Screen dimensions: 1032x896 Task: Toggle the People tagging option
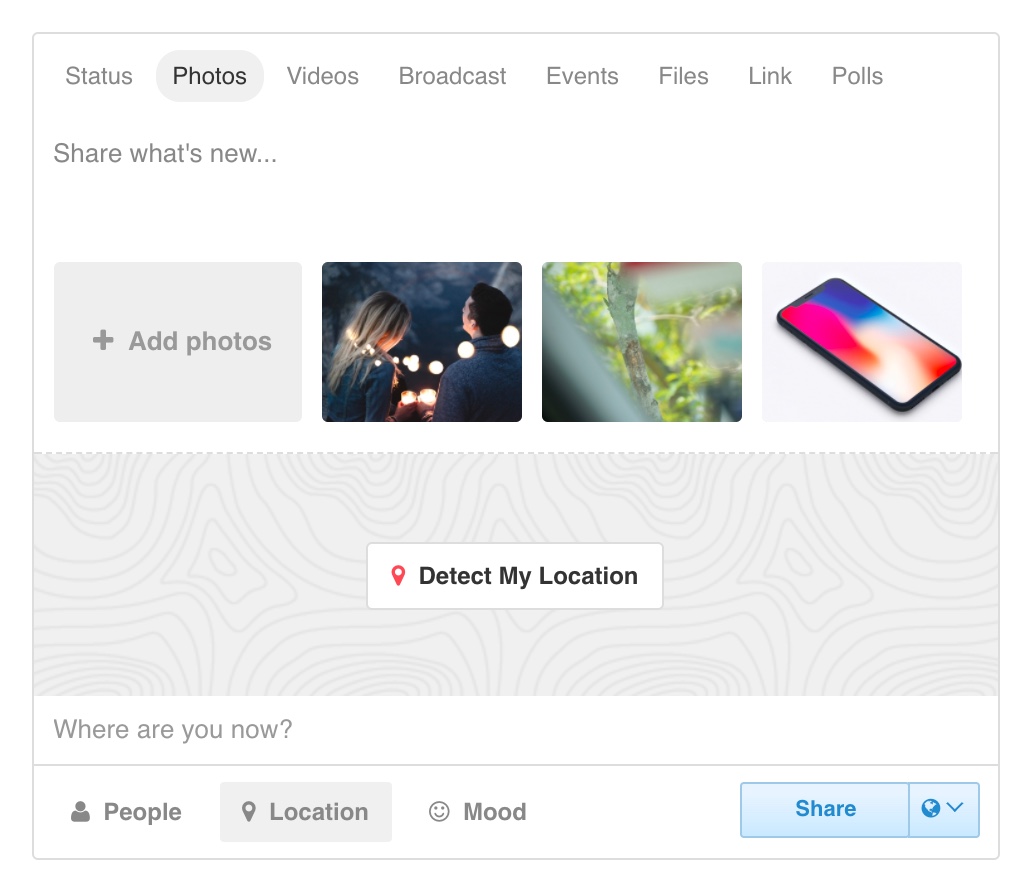click(x=126, y=812)
